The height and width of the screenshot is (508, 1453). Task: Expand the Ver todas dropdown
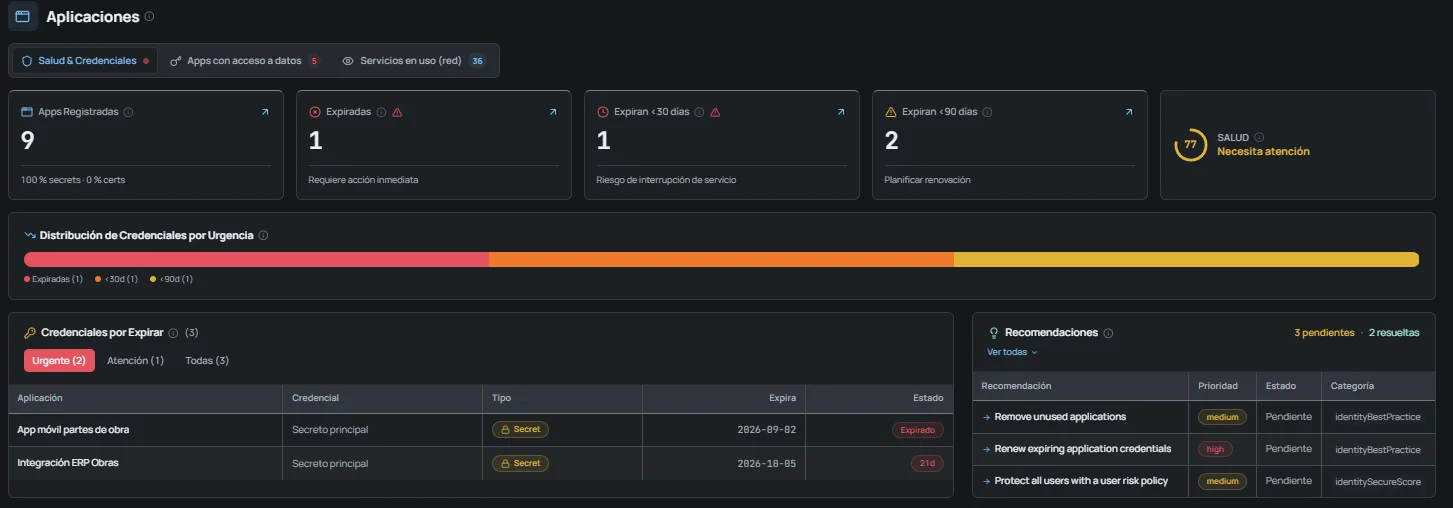click(1012, 352)
